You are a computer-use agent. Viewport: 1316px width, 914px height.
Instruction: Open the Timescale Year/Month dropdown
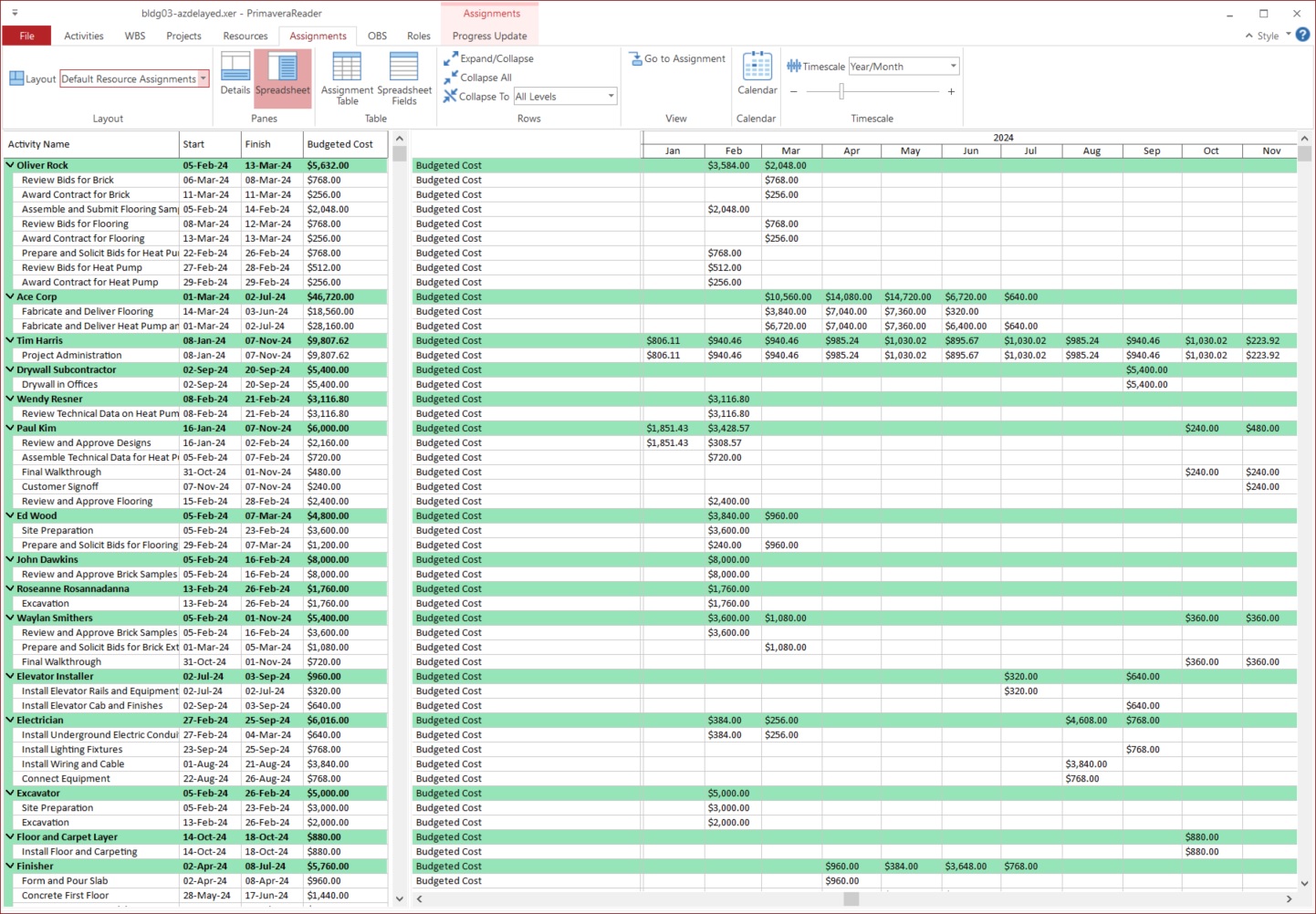pos(953,67)
